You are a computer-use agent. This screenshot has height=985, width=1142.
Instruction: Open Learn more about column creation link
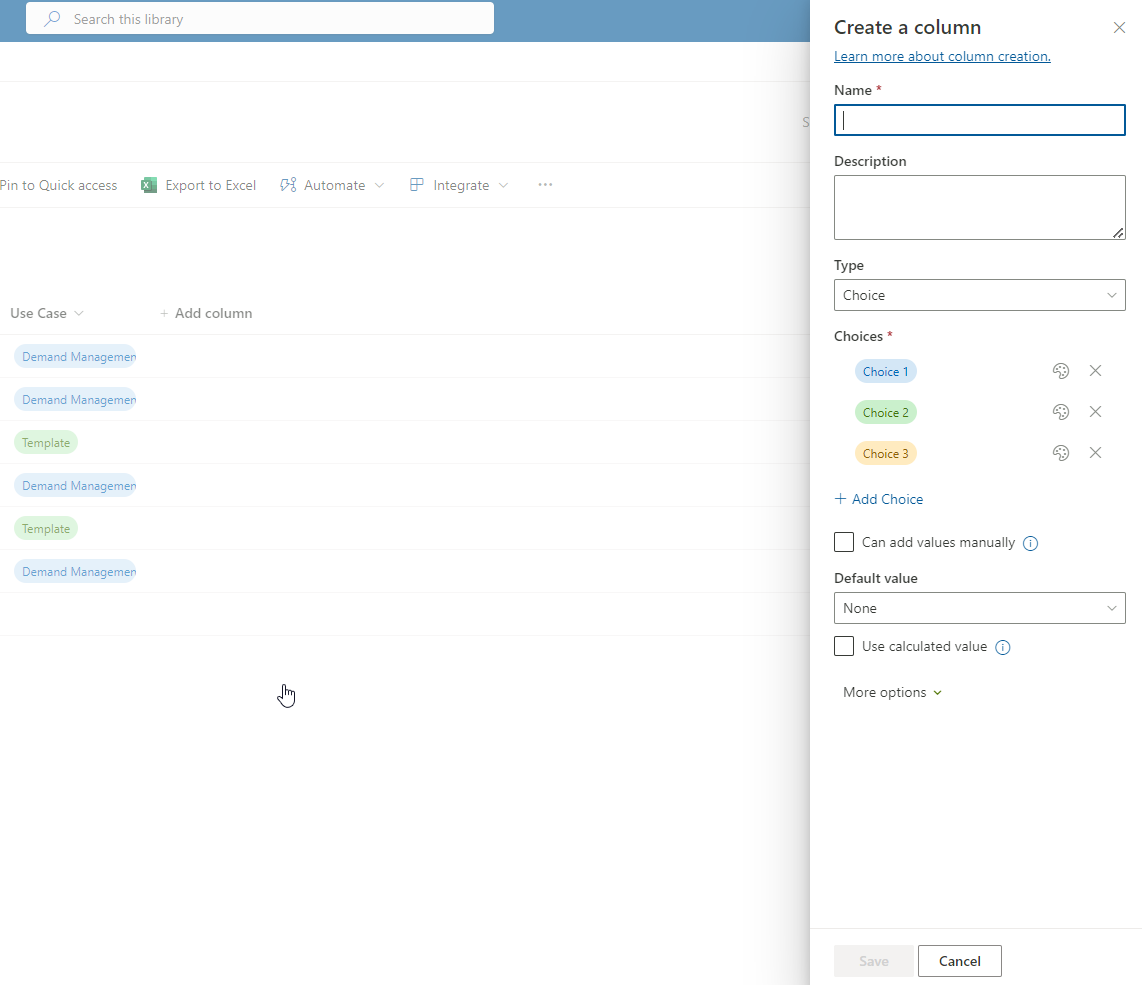coord(942,56)
